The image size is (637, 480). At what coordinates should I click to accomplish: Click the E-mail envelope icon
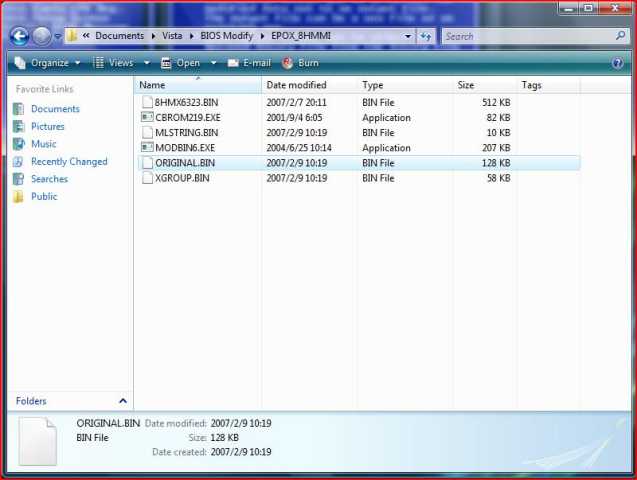(233, 63)
